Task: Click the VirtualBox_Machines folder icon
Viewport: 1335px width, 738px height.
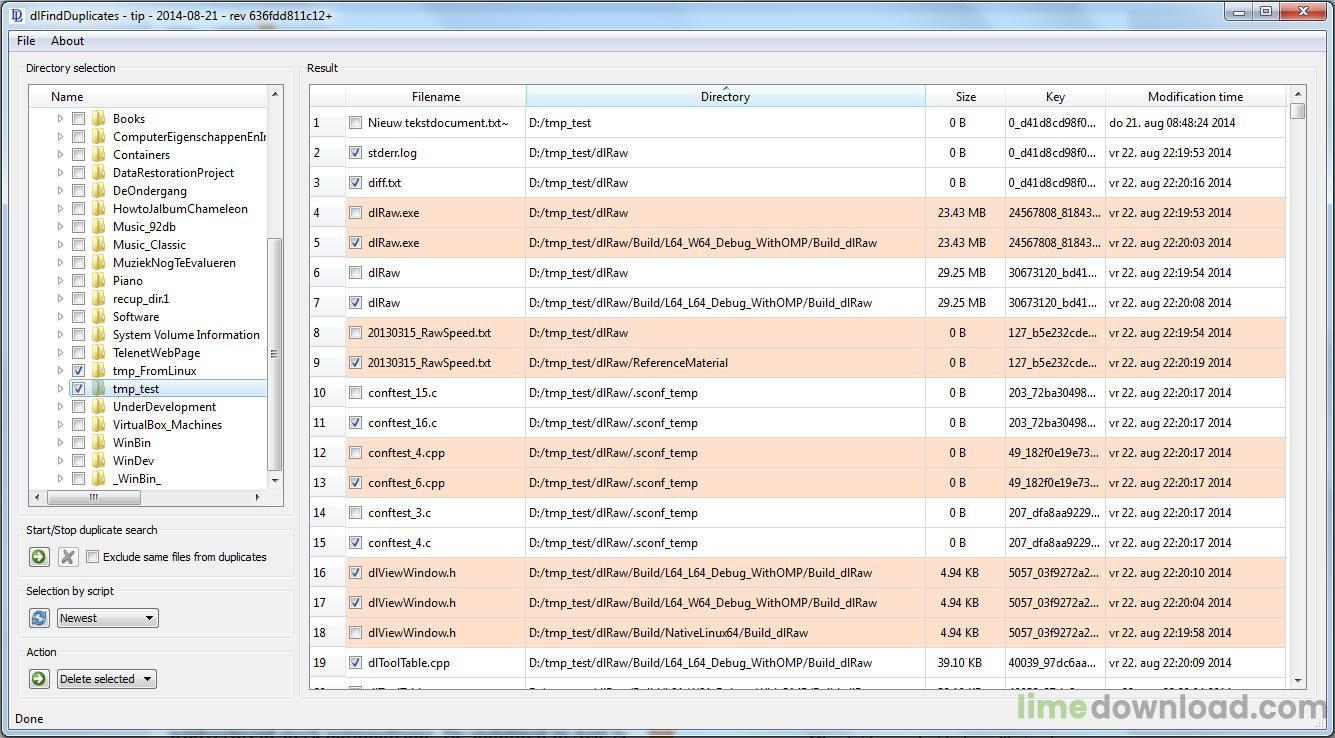Action: 99,425
